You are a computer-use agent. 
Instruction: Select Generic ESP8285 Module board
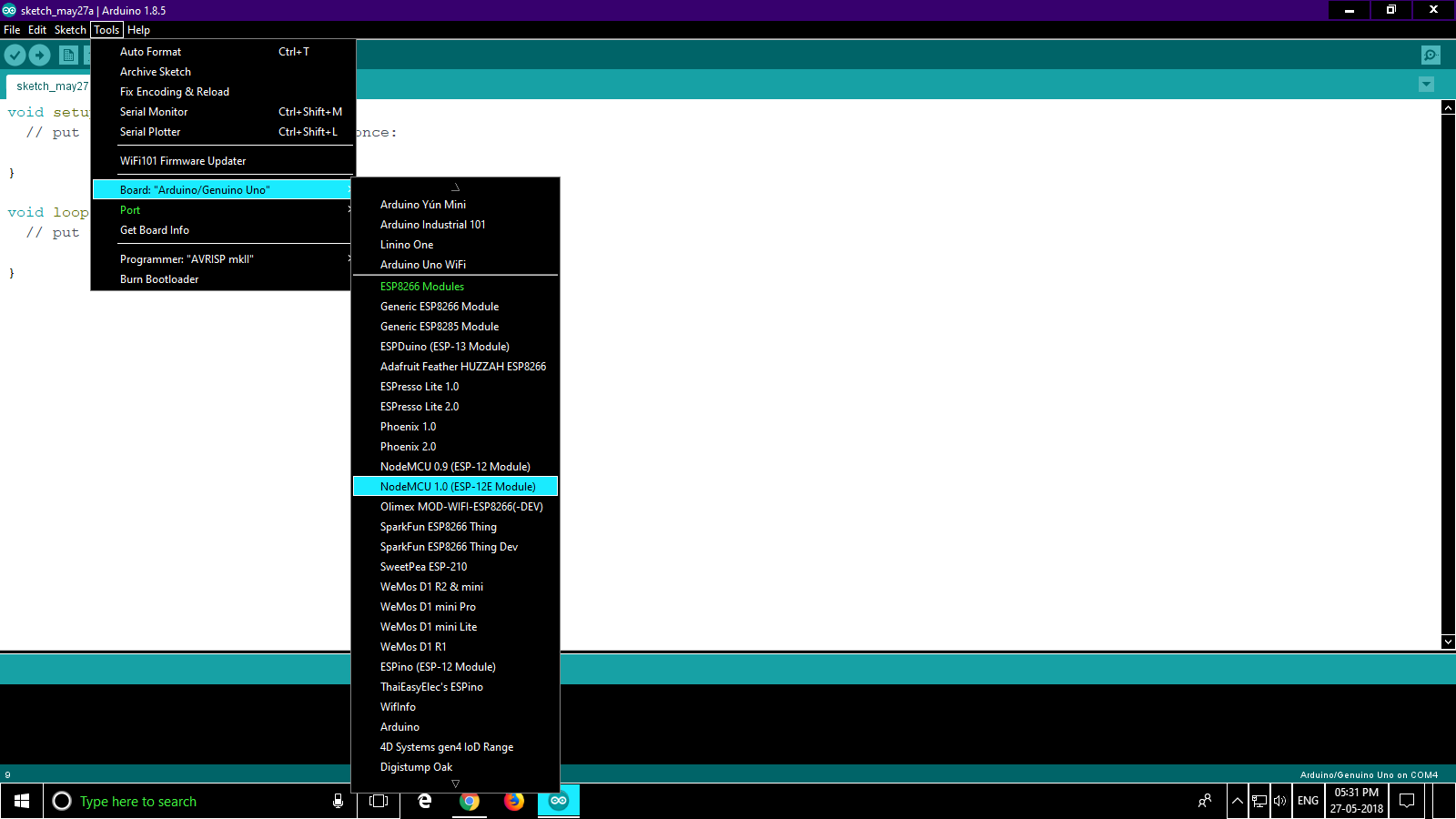click(455, 327)
